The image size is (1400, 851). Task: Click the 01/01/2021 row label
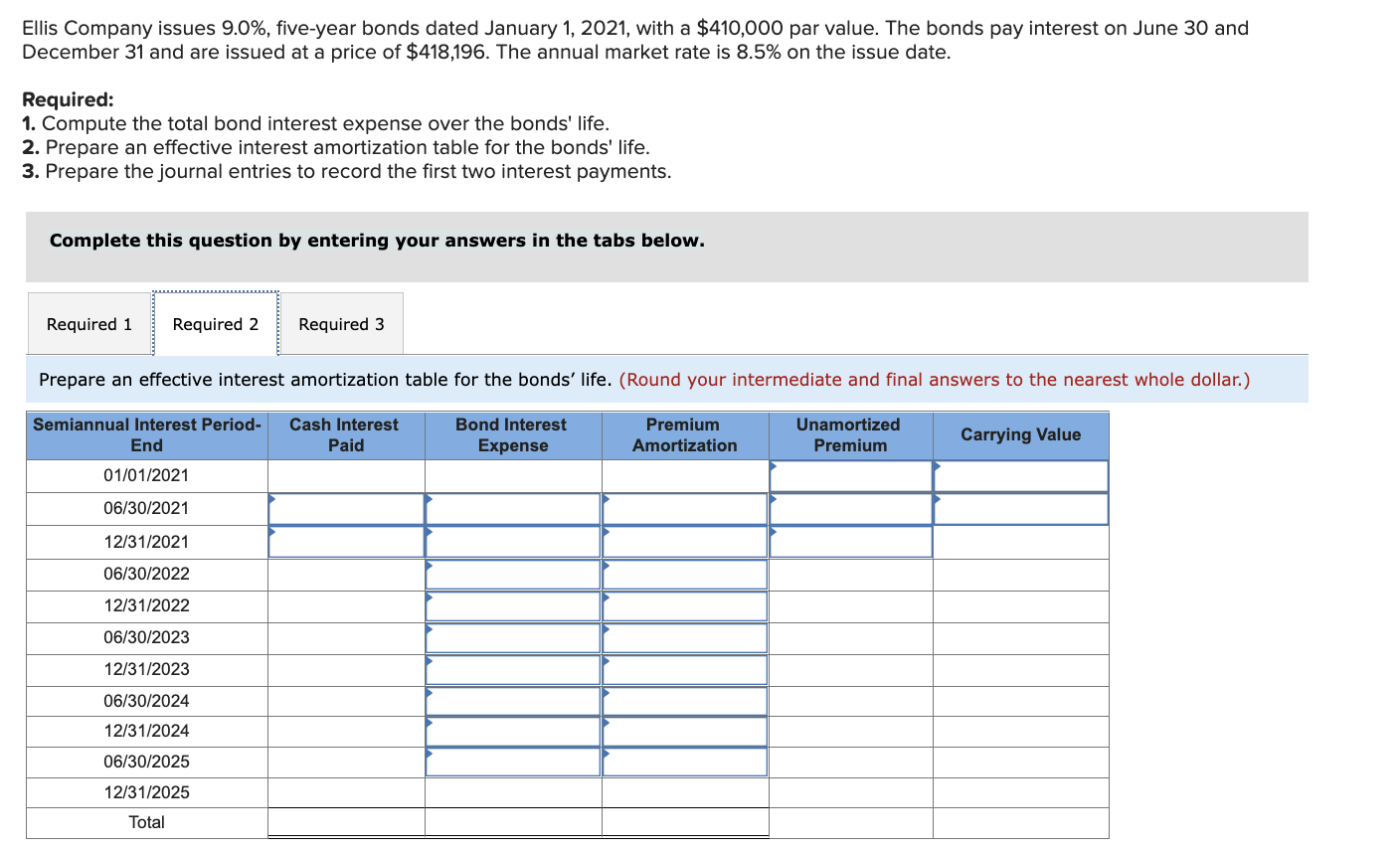(146, 476)
